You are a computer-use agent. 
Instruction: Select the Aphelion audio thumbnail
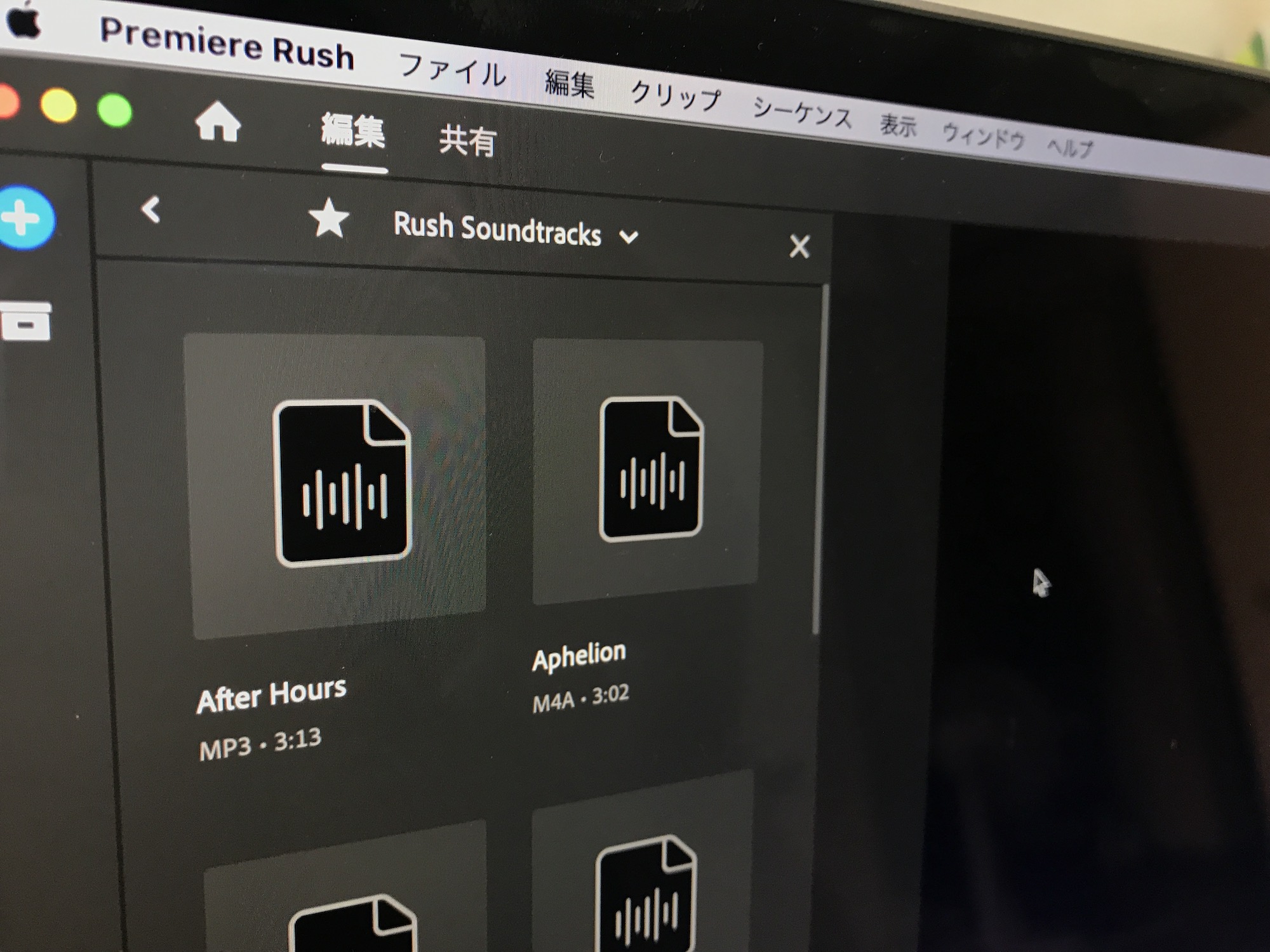pyautogui.click(x=649, y=471)
